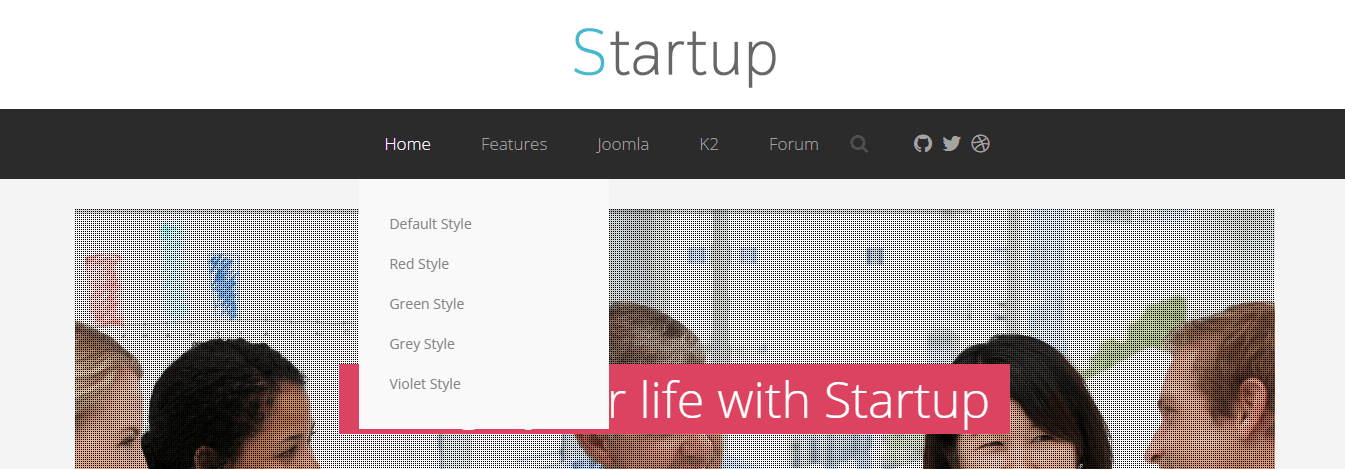Visit the GitHub profile icon
This screenshot has height=469, width=1345.
(923, 143)
